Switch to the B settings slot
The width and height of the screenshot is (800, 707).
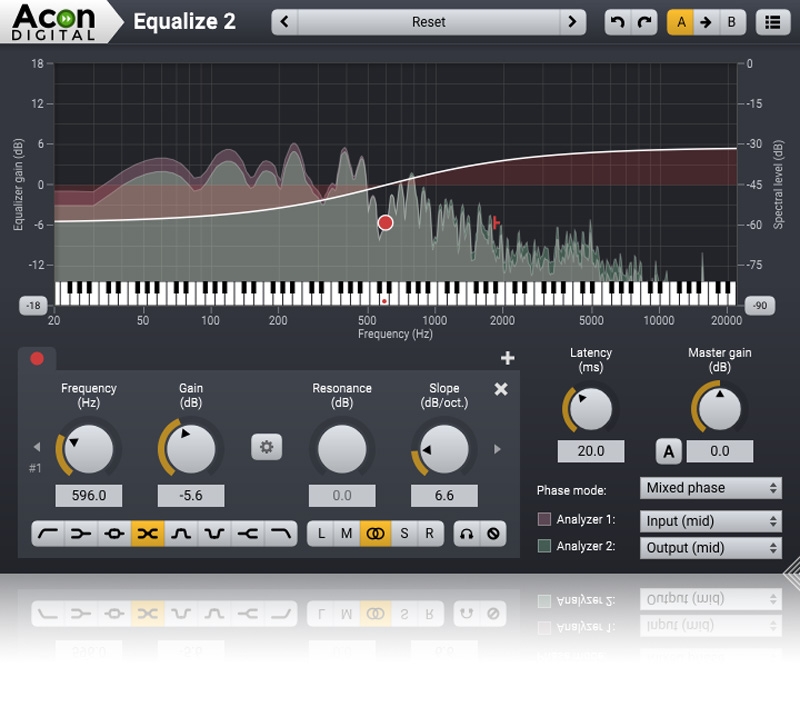coord(732,22)
